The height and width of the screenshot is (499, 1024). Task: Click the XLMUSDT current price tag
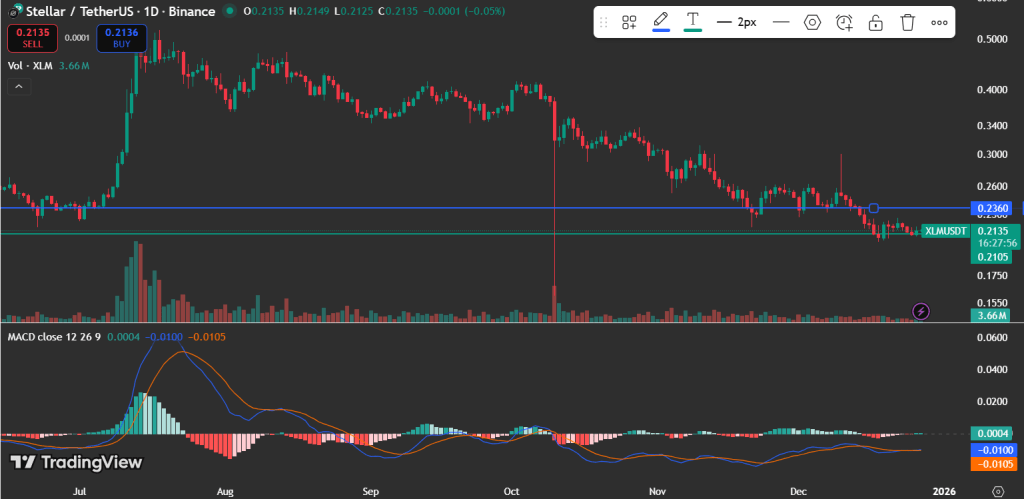(946, 231)
